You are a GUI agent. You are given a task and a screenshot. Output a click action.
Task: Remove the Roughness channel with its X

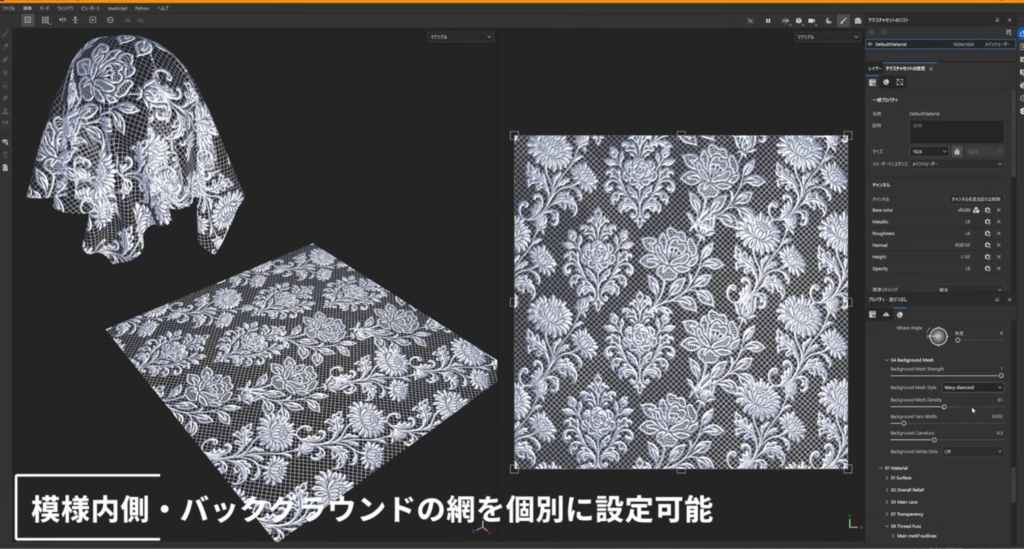tap(999, 234)
